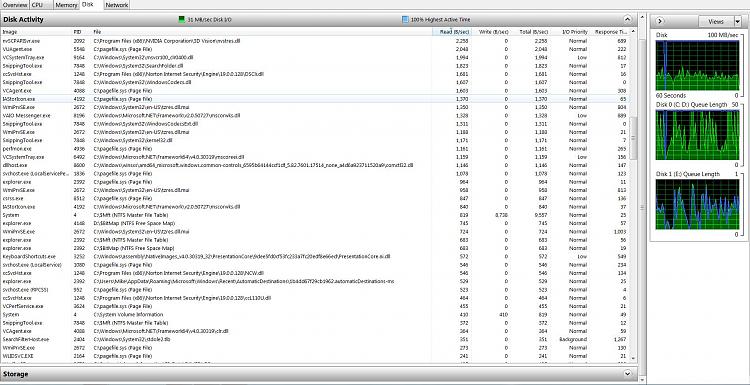Select the dllhost.exe row
Screen dimensions: 750x385
[x=315, y=165]
